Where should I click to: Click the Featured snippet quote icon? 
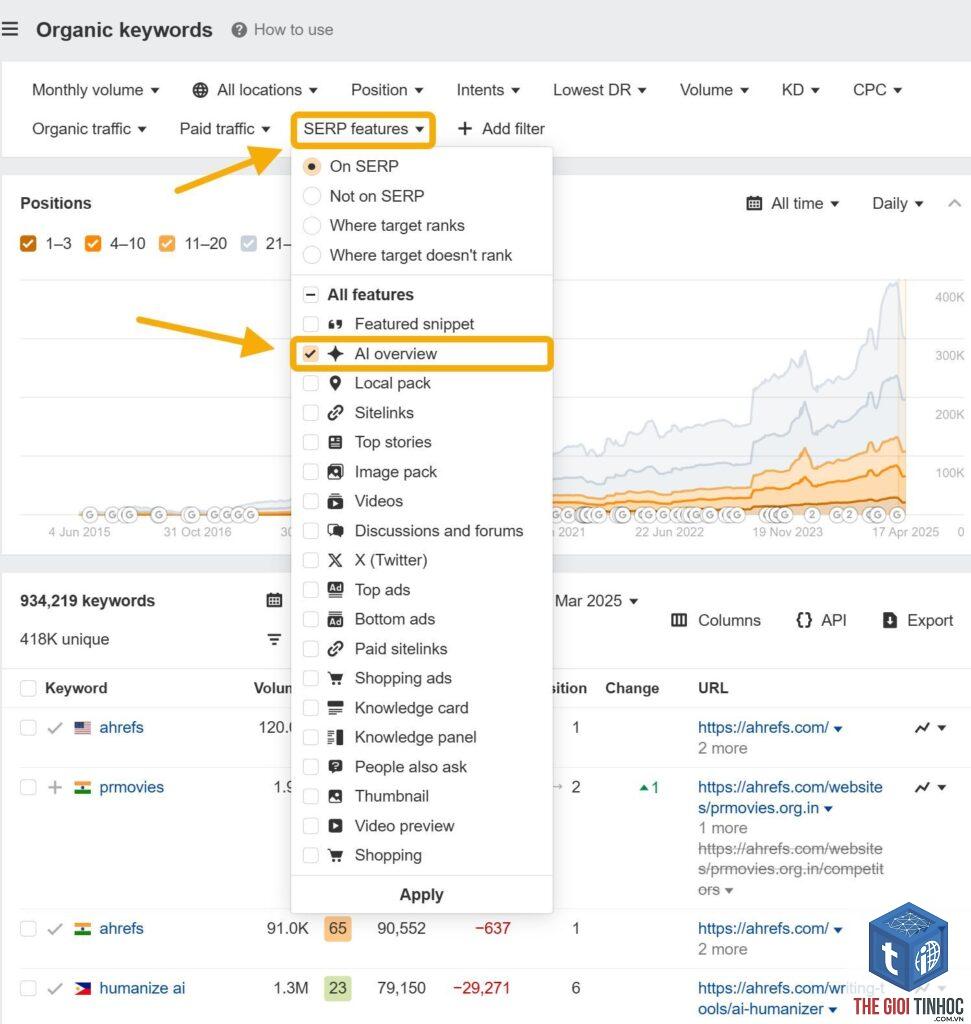(335, 325)
